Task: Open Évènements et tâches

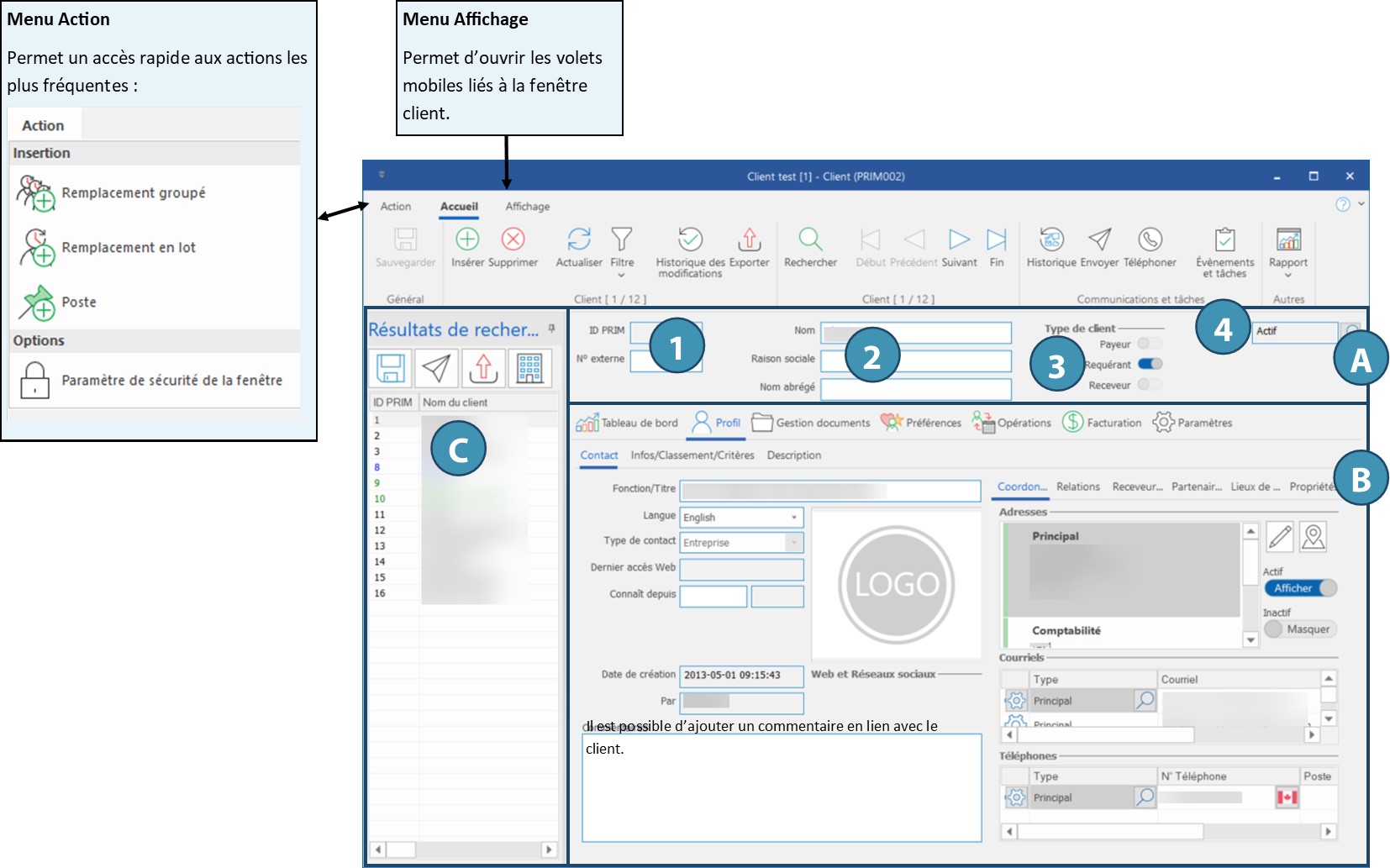Action: pyautogui.click(x=1224, y=239)
